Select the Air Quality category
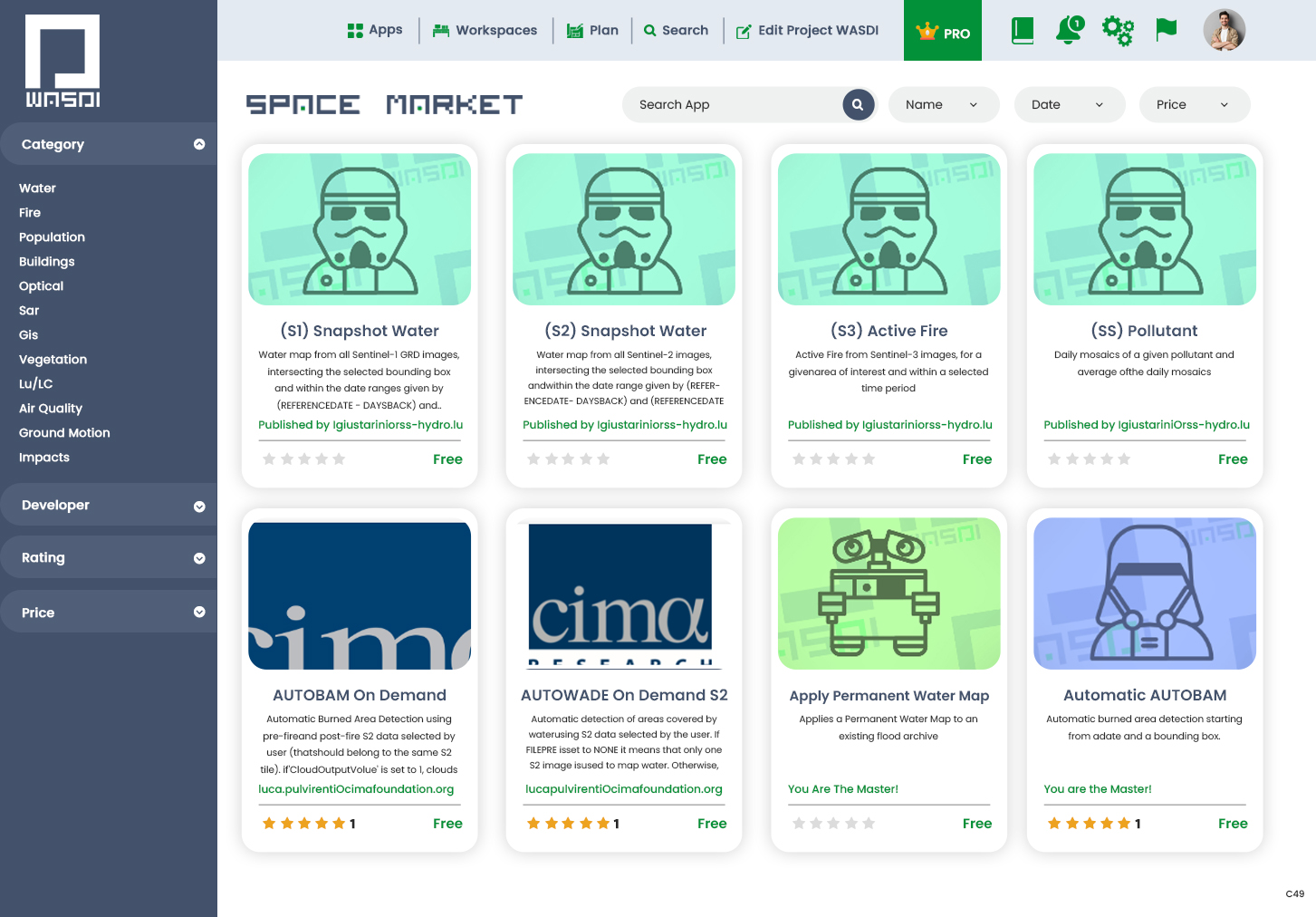The width and height of the screenshot is (1316, 917). click(x=51, y=409)
